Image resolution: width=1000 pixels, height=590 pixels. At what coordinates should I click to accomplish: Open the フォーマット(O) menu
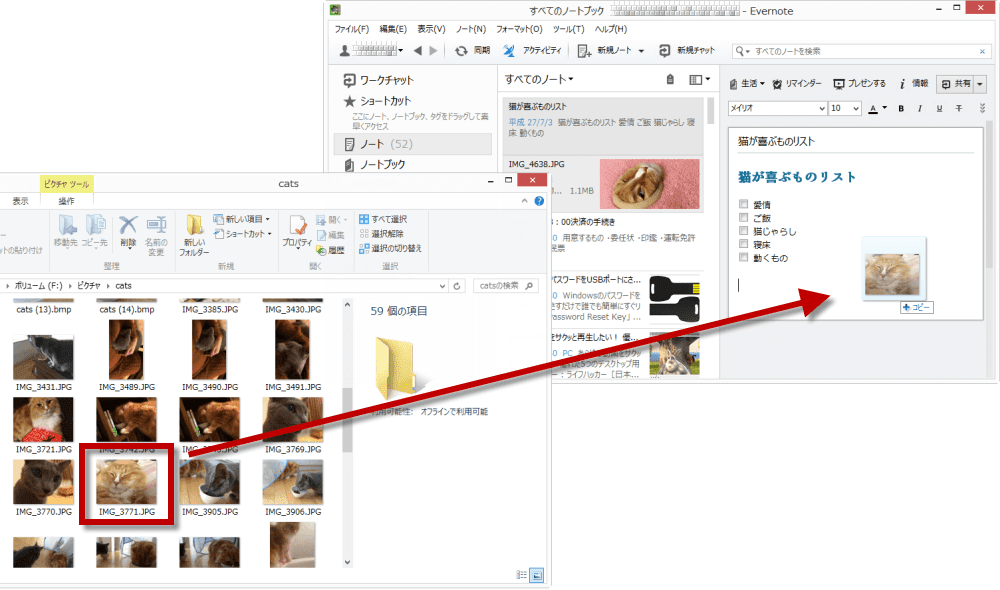(x=519, y=29)
